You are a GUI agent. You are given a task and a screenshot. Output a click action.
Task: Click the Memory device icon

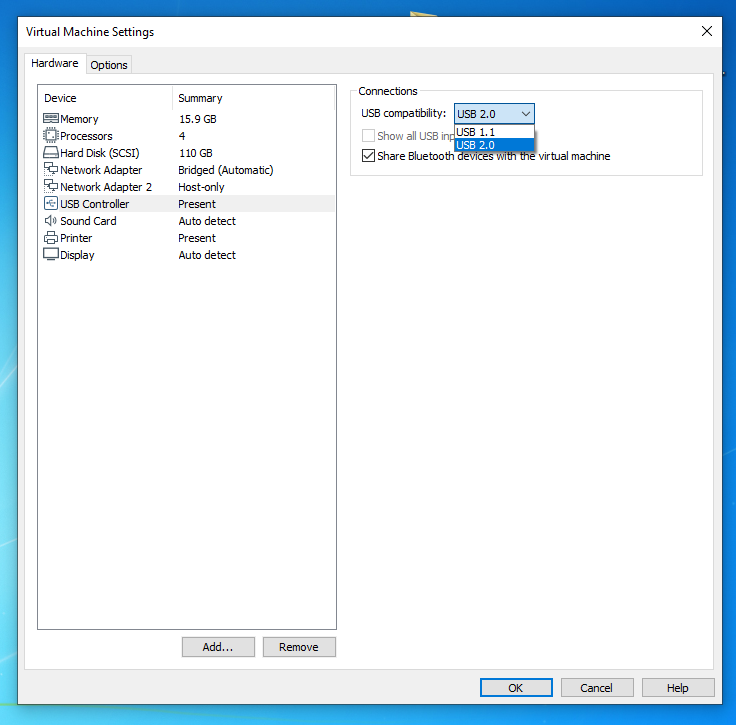coord(51,119)
